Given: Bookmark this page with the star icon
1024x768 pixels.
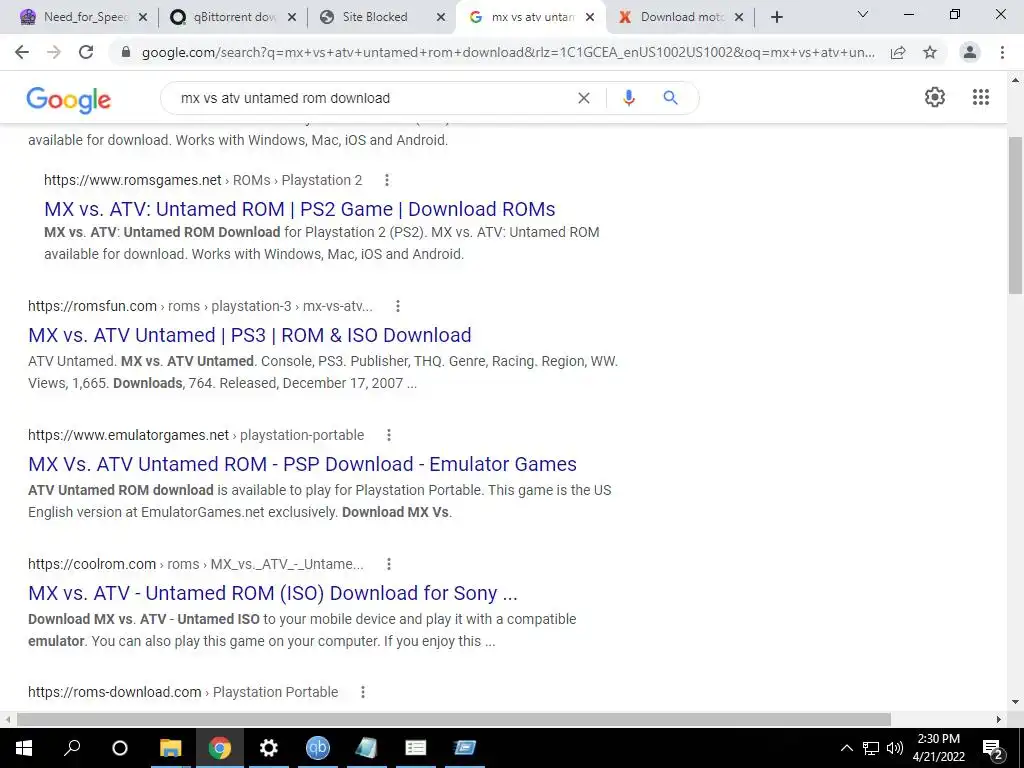Looking at the screenshot, I should pos(930,52).
